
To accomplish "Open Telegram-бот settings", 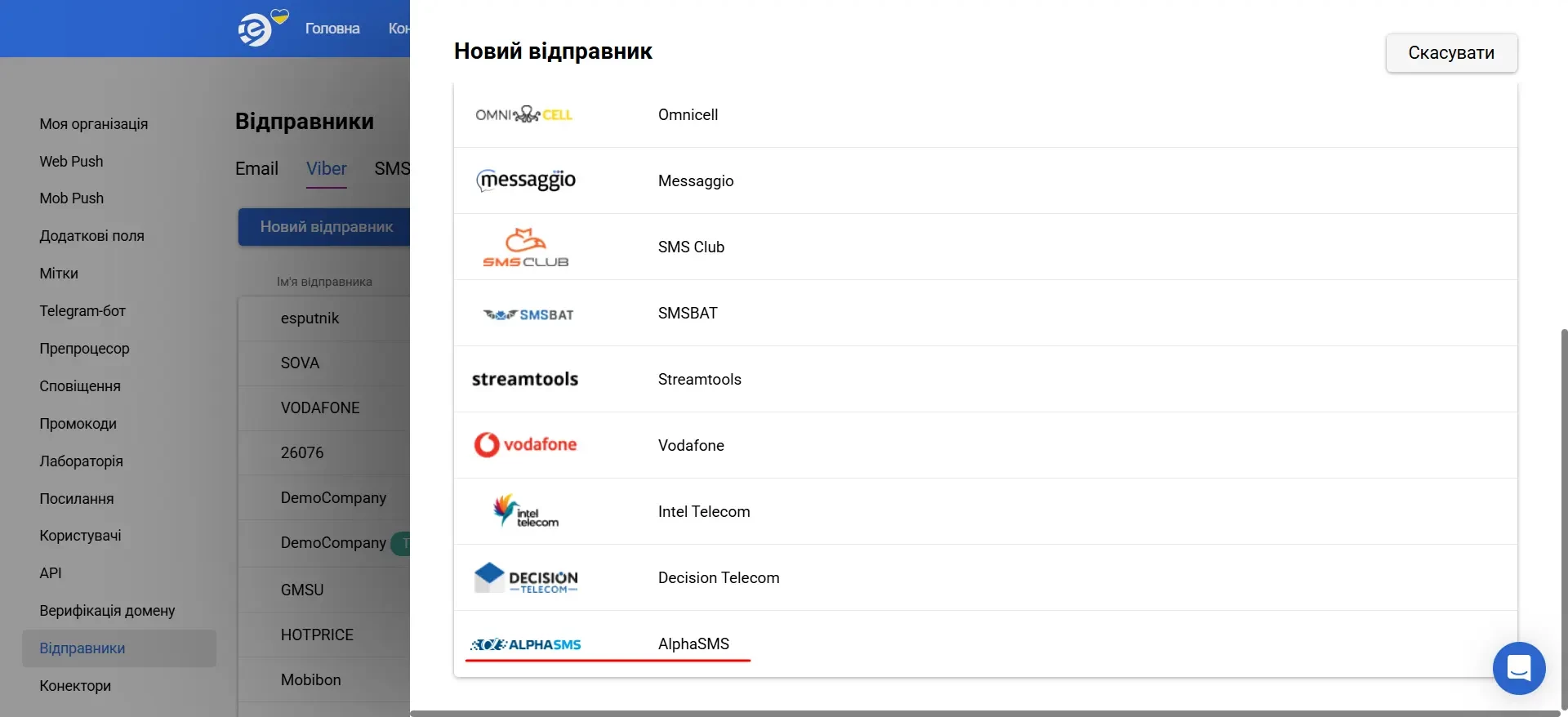I will click(x=82, y=311).
